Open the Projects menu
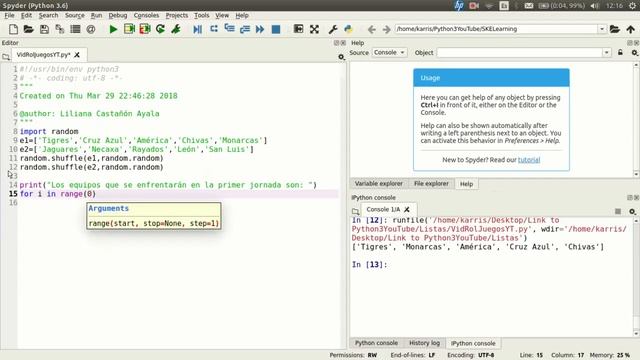640x360 pixels. pyautogui.click(x=177, y=15)
